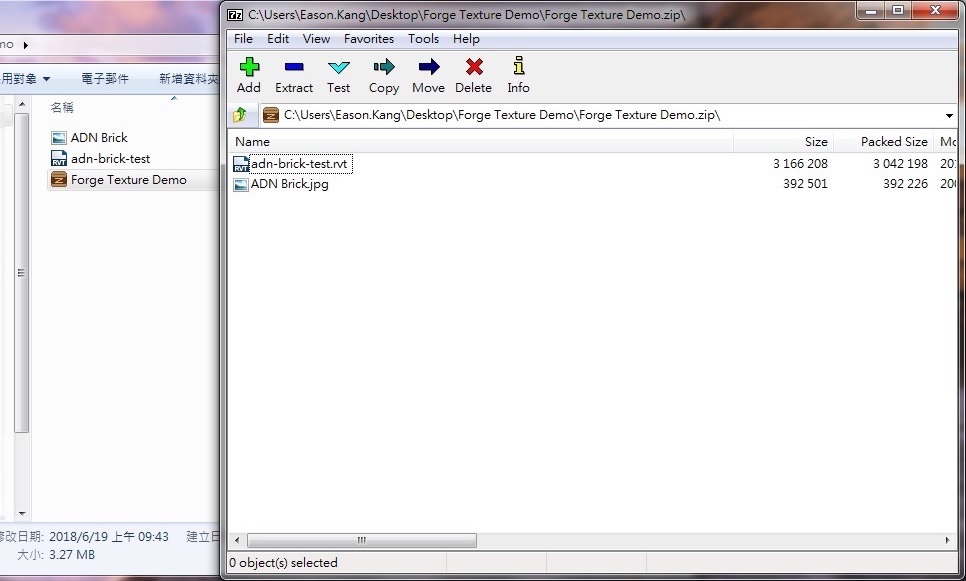Click the Add toolbar icon in 7-Zip
The width and height of the screenshot is (966, 581).
tap(249, 67)
